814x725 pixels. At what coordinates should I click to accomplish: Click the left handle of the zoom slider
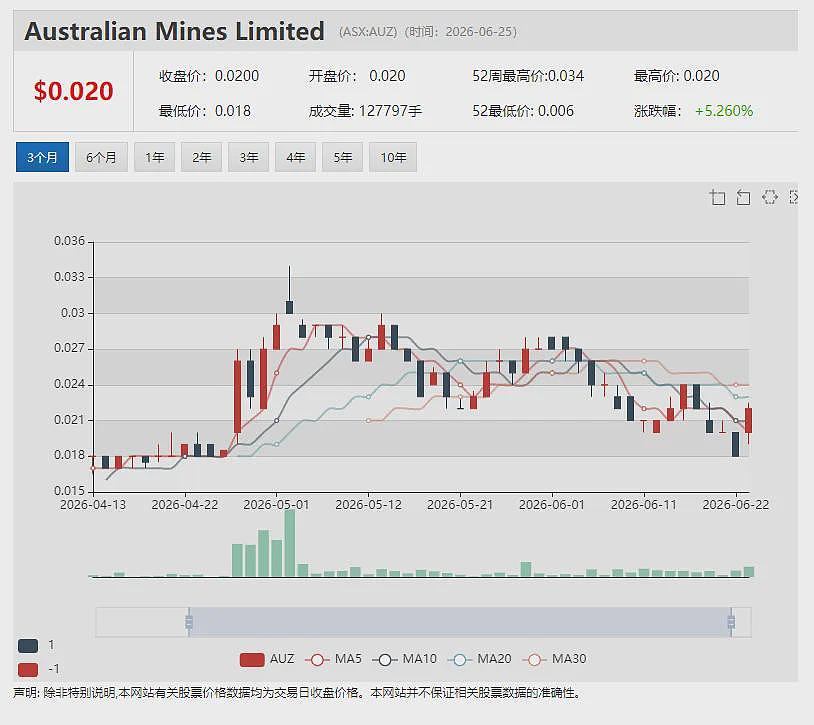pos(189,622)
